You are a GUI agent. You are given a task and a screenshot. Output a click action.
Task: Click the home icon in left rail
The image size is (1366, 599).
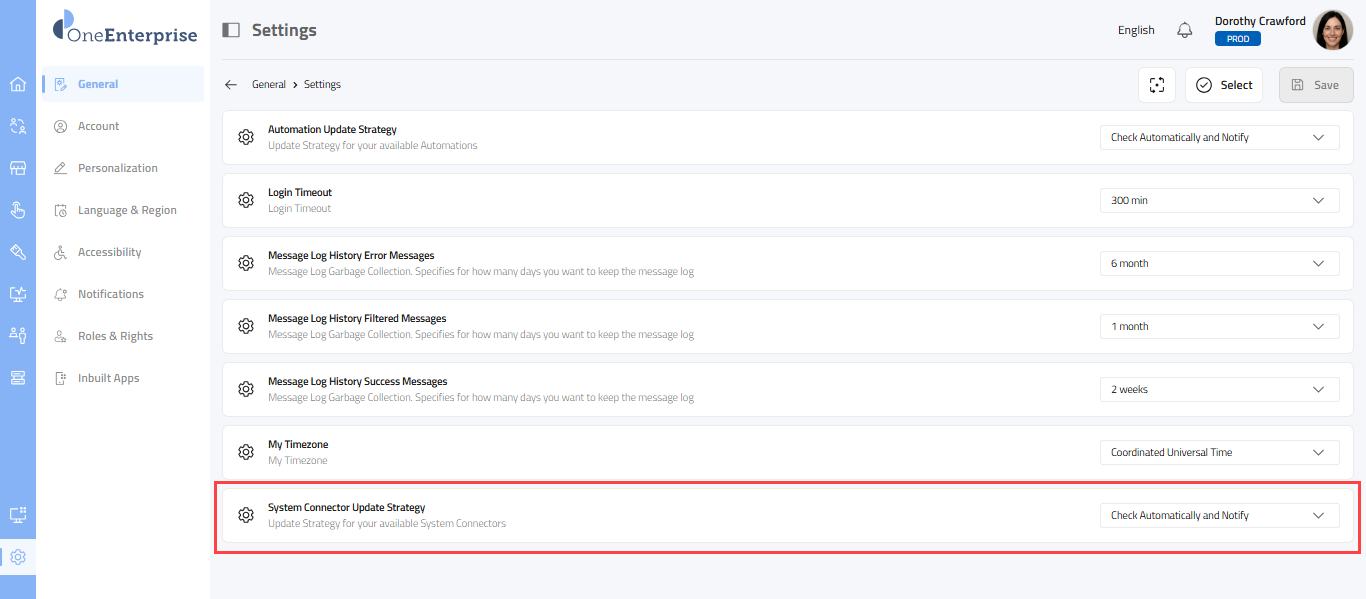17,84
